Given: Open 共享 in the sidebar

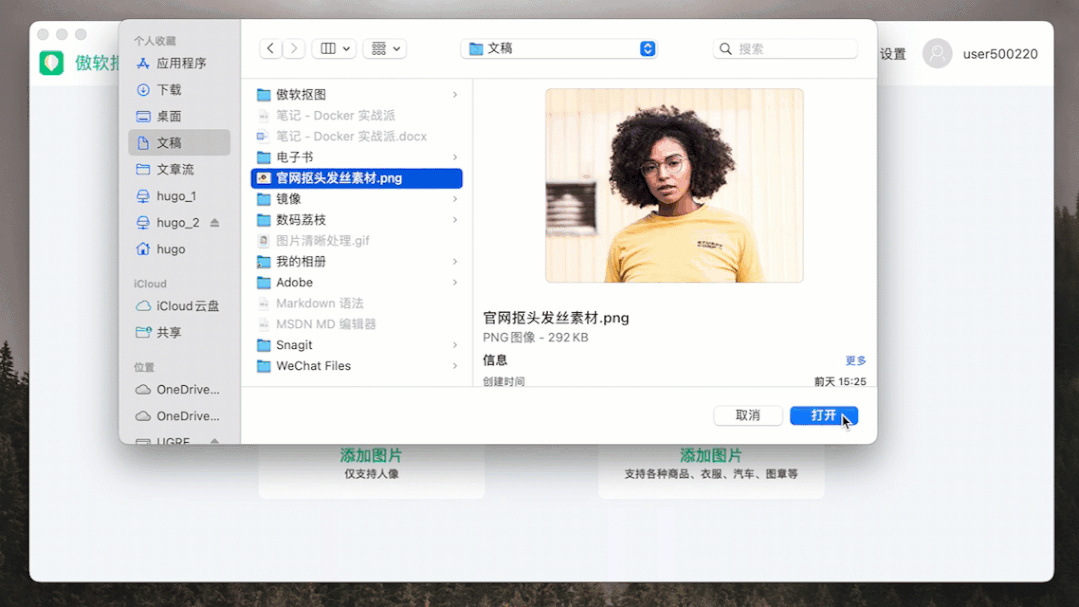Looking at the screenshot, I should tap(179, 332).
